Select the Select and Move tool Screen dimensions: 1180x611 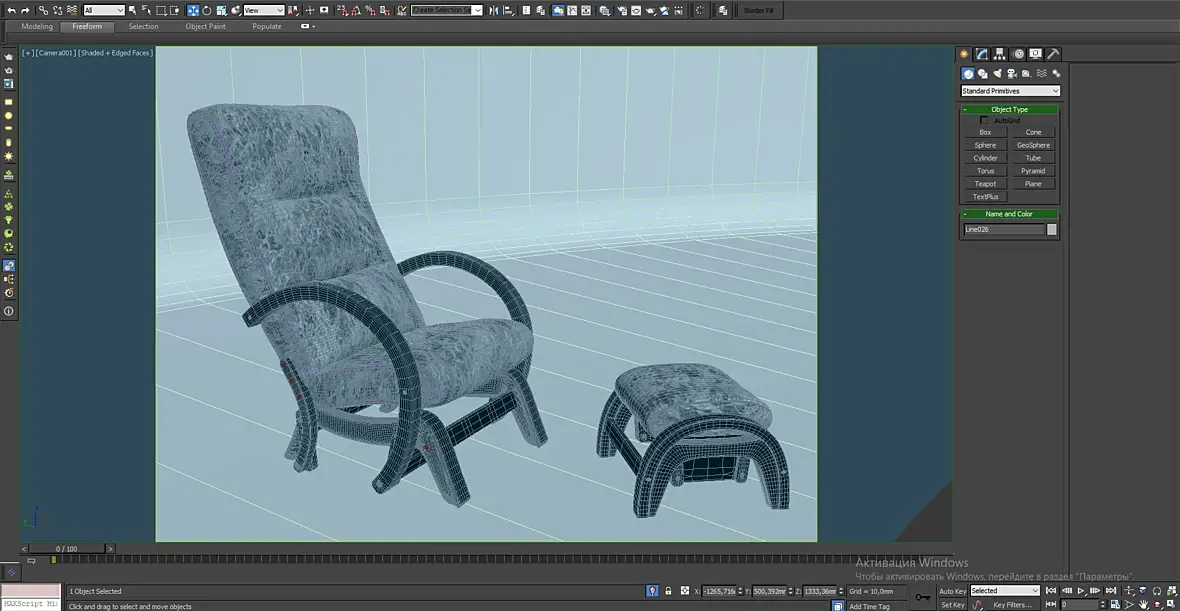tap(193, 10)
